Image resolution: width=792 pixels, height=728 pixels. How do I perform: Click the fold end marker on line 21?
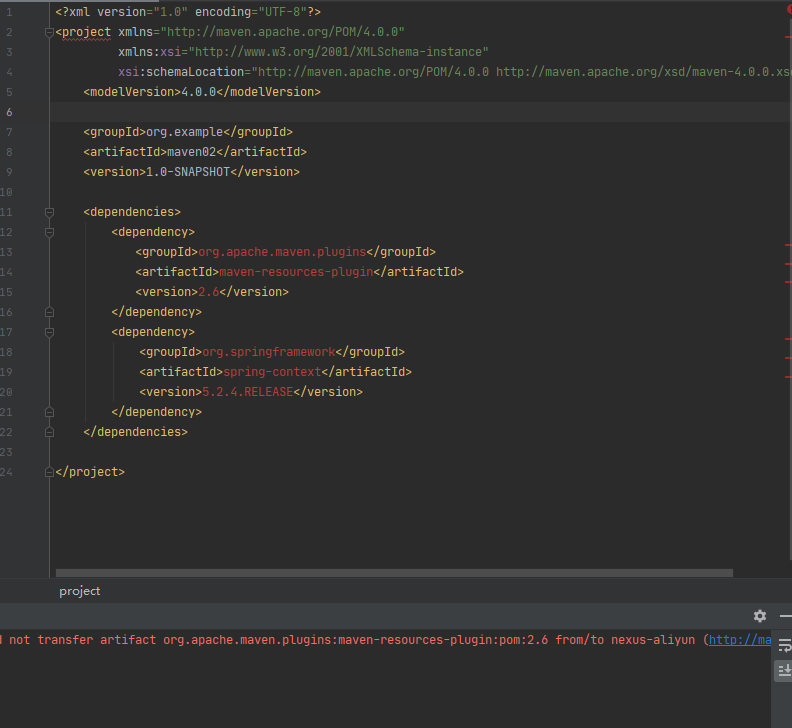coord(49,412)
